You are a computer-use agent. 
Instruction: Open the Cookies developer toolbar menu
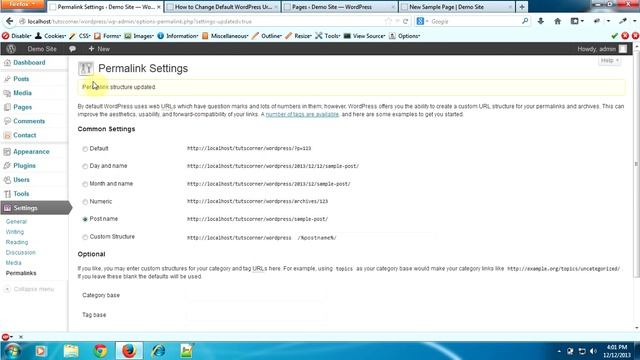pos(51,36)
